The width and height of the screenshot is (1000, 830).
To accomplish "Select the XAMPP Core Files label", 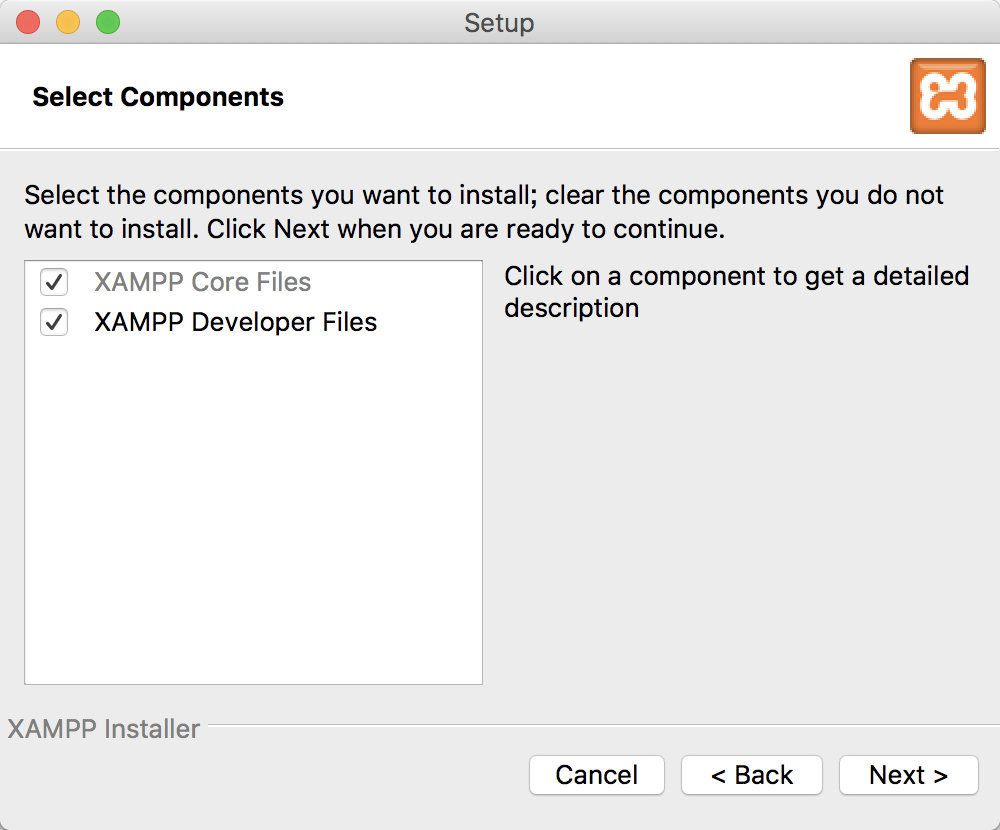I will [202, 283].
